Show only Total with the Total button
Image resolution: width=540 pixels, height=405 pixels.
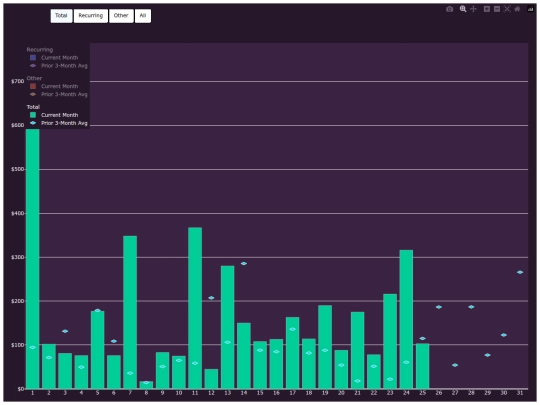[x=61, y=16]
